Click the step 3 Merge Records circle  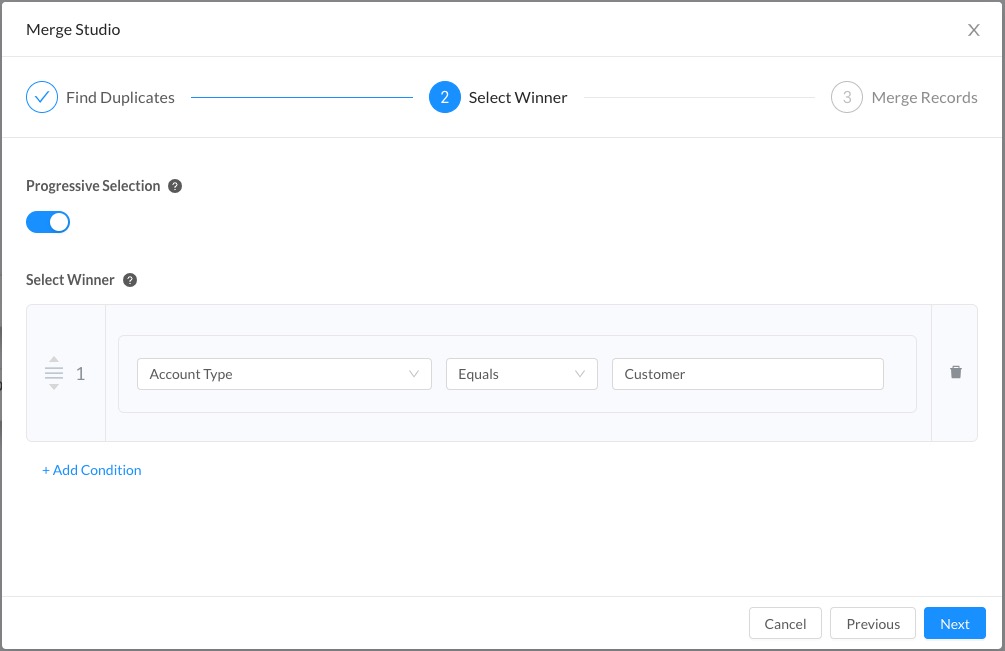click(x=847, y=97)
